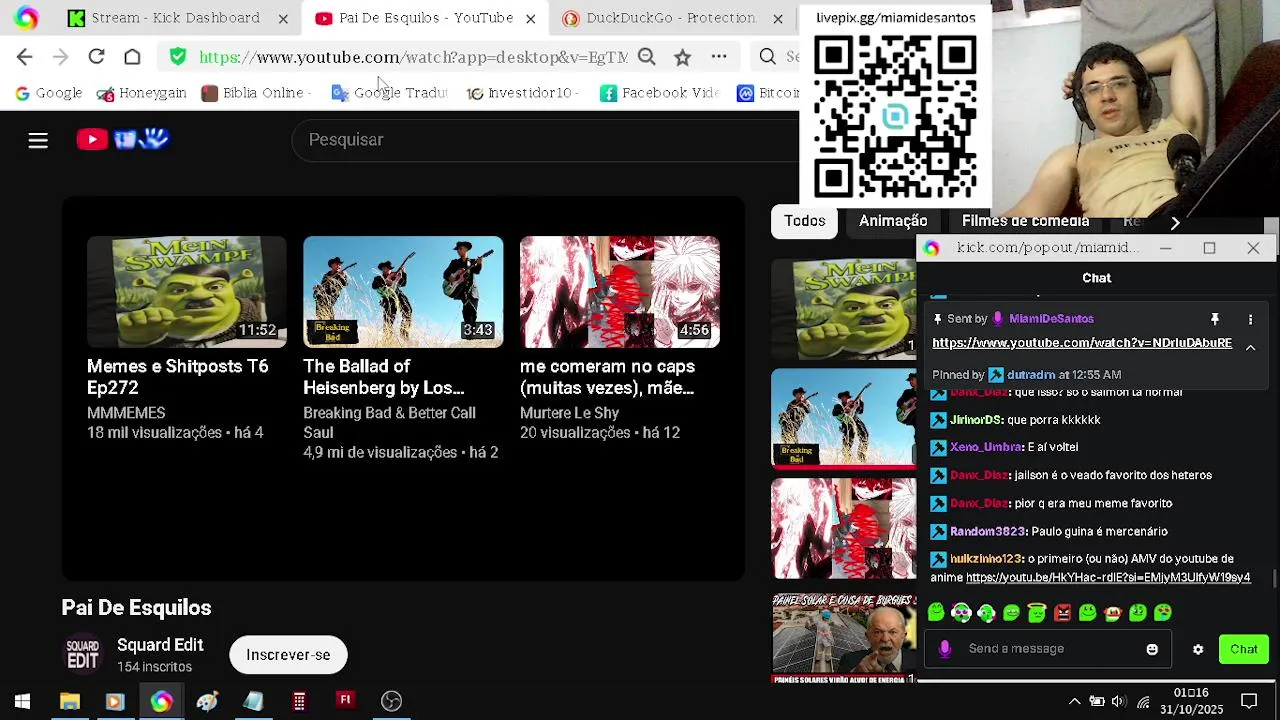1280x720 pixels.
Task: Open the solar panel sidebar video thumbnail
Action: click(843, 637)
